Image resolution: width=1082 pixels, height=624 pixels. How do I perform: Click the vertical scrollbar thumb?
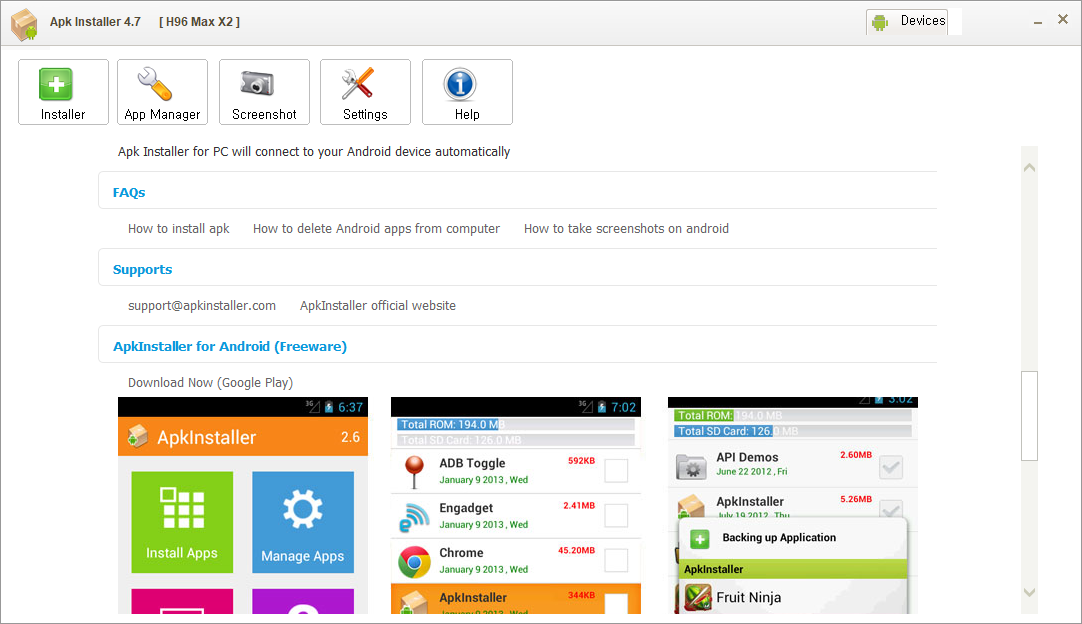pos(1029,416)
